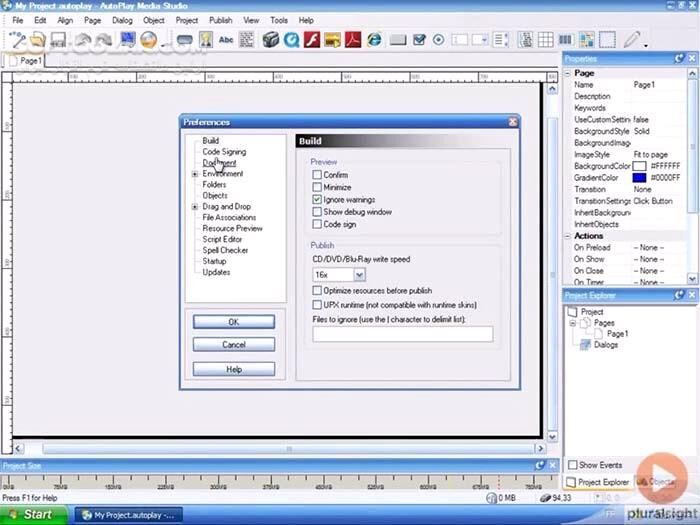Expand the Drag and Drop node
Viewport: 700px width, 525px height.
(x=195, y=207)
